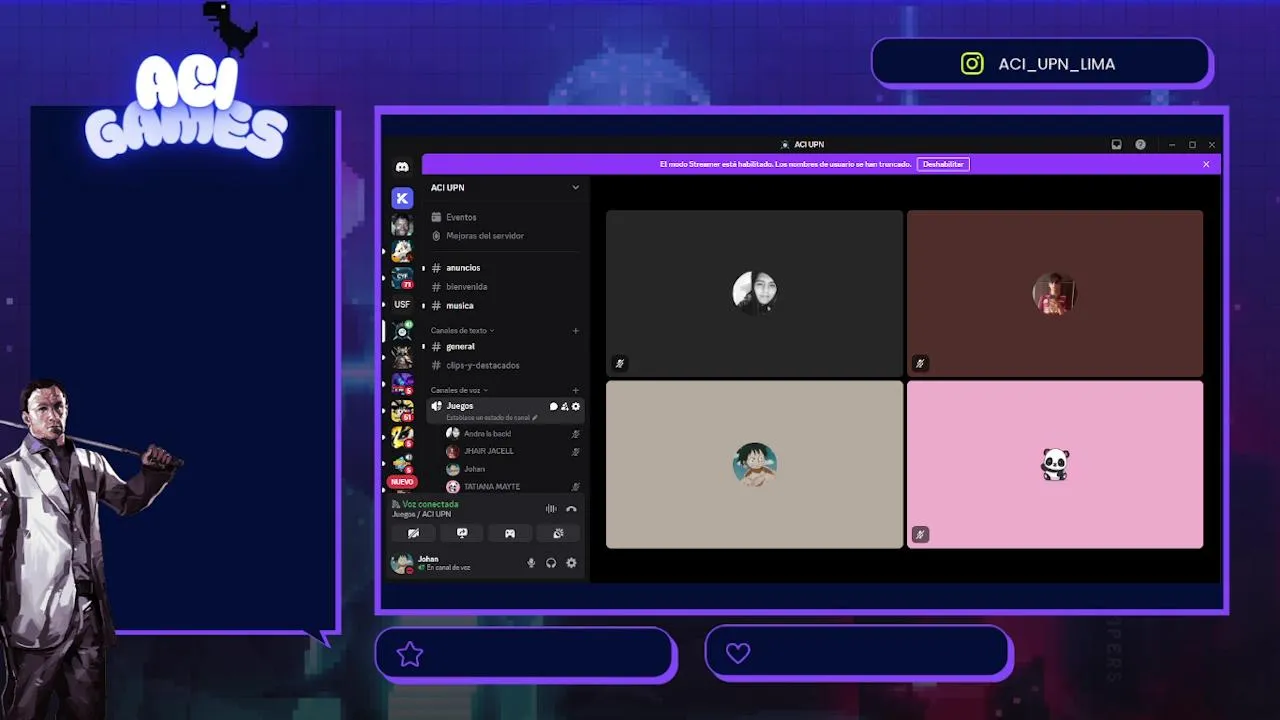Select JHAIR JACELL in voice list

(x=510, y=451)
